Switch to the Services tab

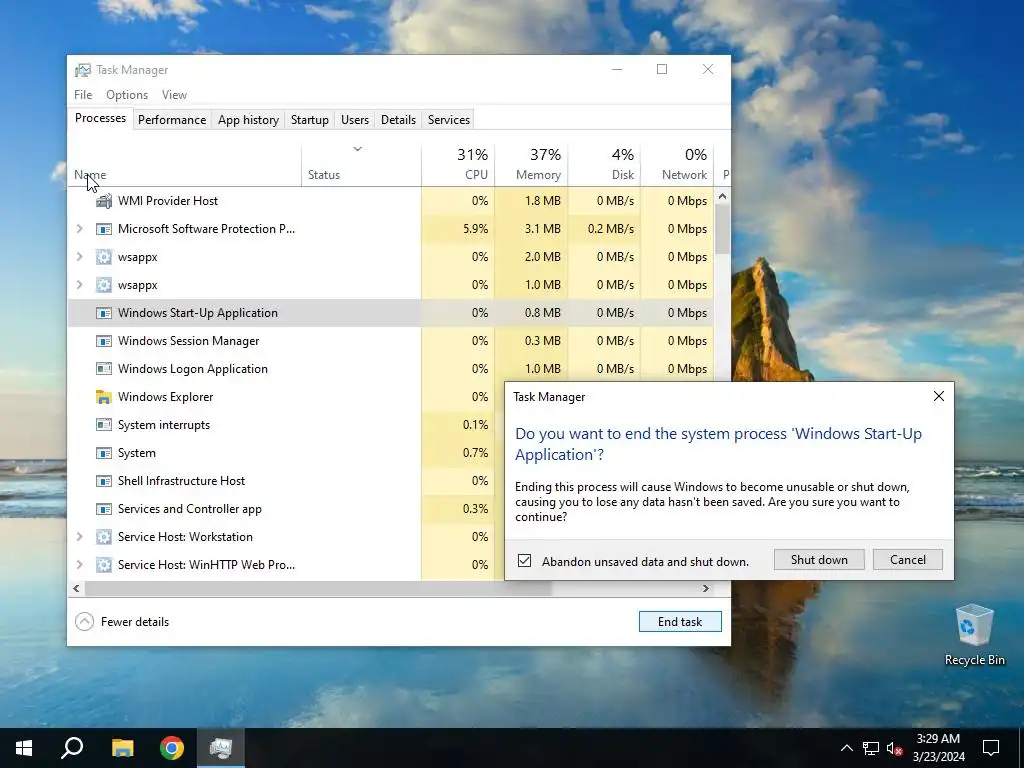tap(449, 120)
